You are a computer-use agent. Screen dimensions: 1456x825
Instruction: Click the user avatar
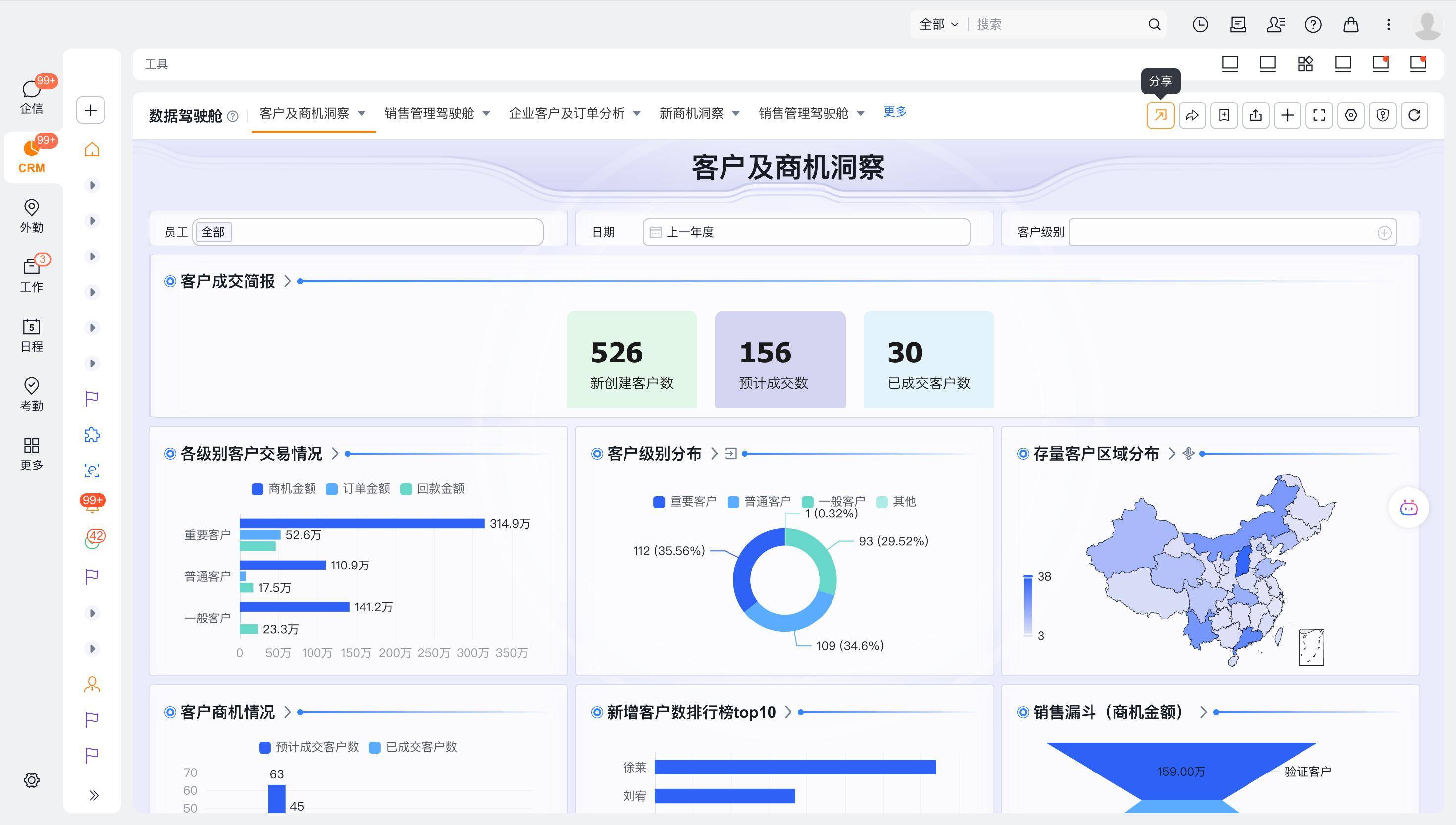coord(1427,25)
